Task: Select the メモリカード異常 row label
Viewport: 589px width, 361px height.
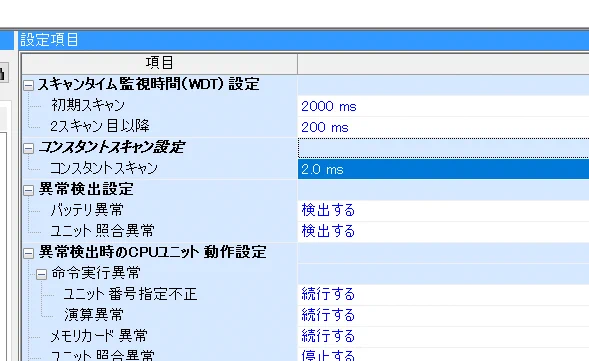Action: point(99,336)
